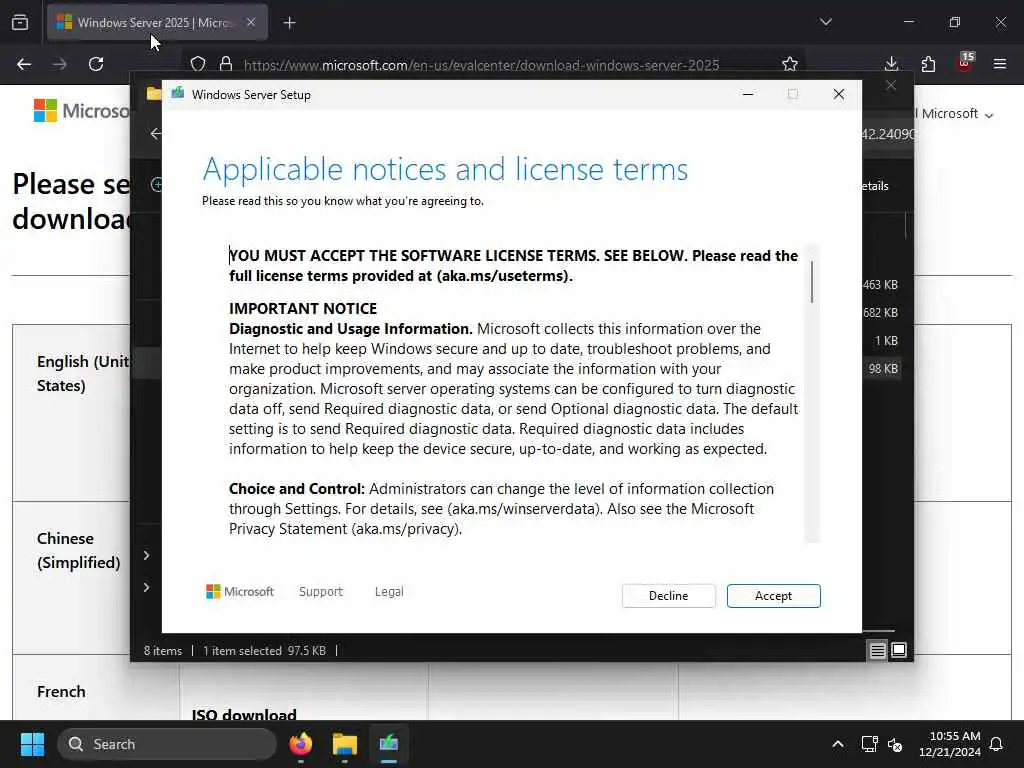Open Firefox tracking protection shield
The image size is (1024, 768).
pos(198,64)
